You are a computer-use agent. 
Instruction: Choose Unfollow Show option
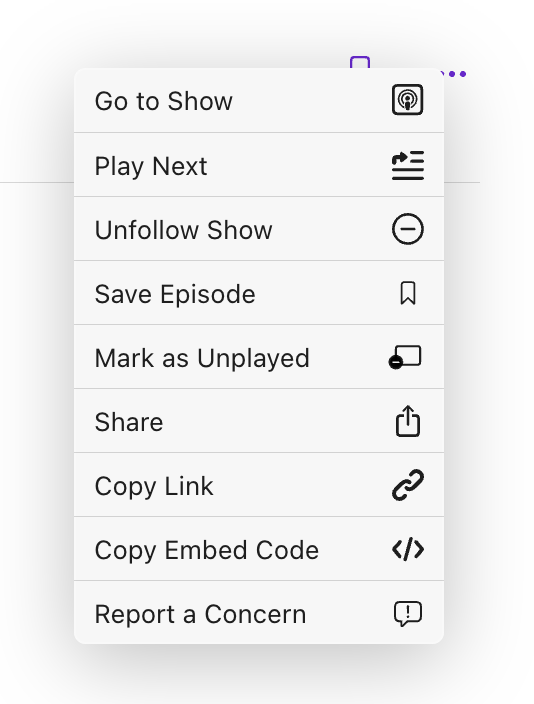[259, 229]
